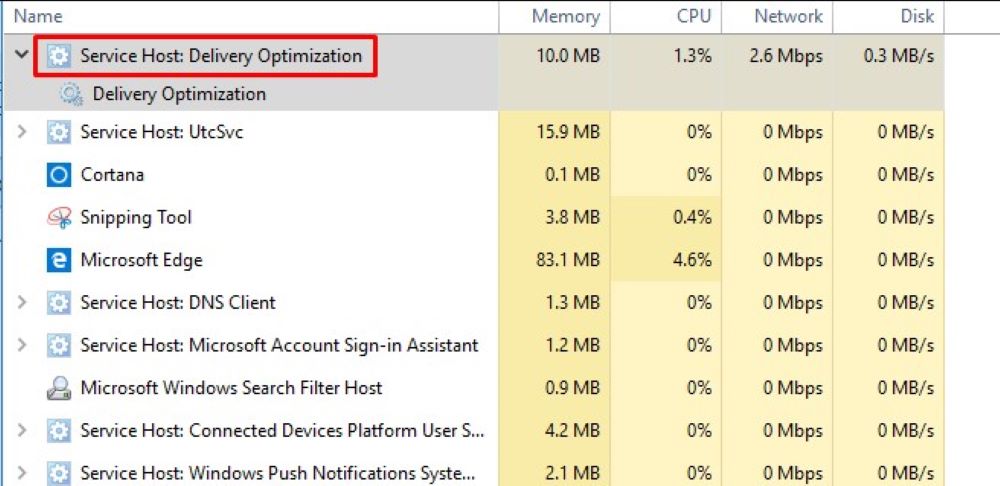1000x486 pixels.
Task: Click the Service Host: Delivery Optimization gear icon
Action: [x=59, y=56]
